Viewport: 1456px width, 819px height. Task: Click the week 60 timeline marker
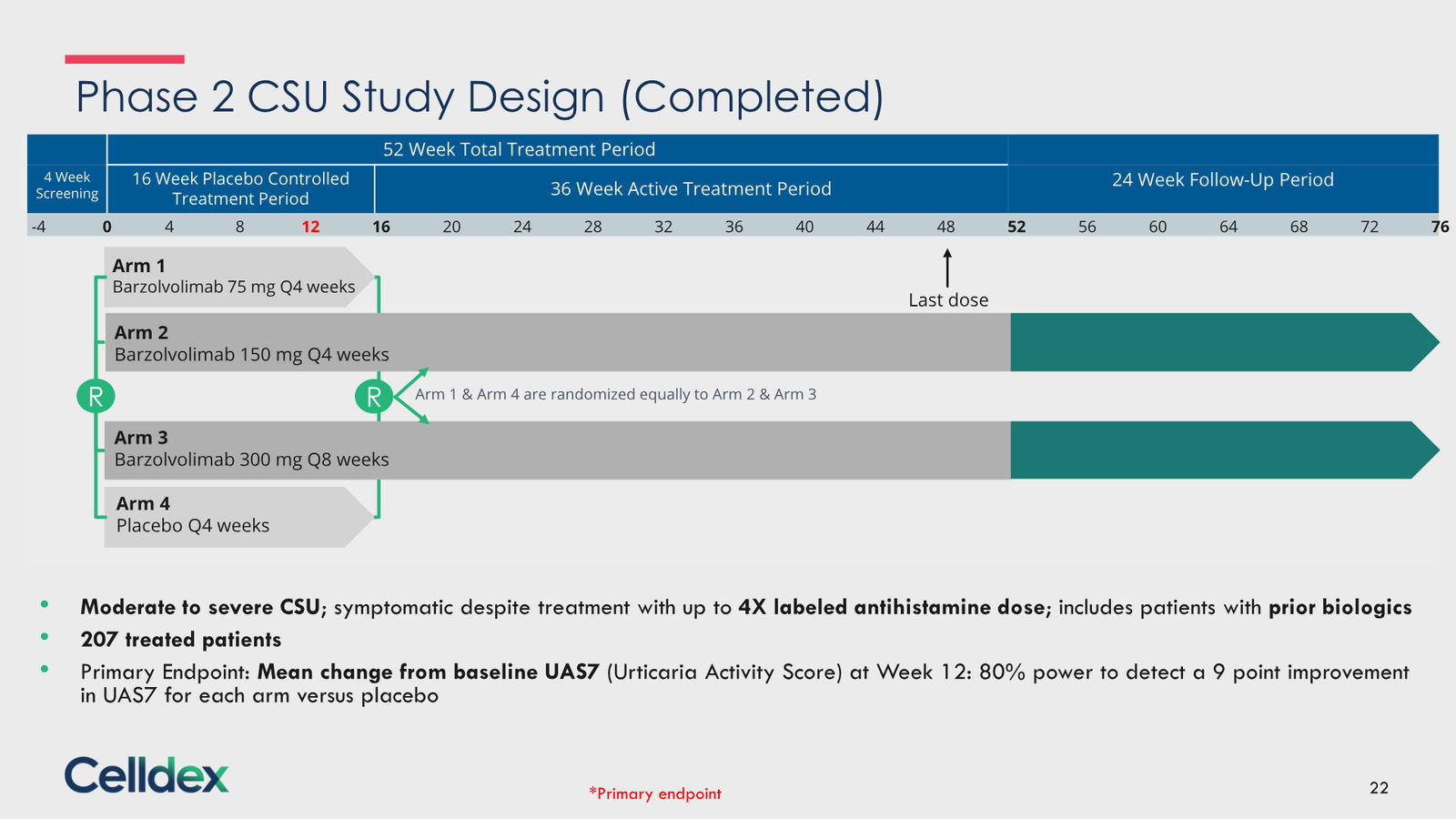coord(1158,227)
